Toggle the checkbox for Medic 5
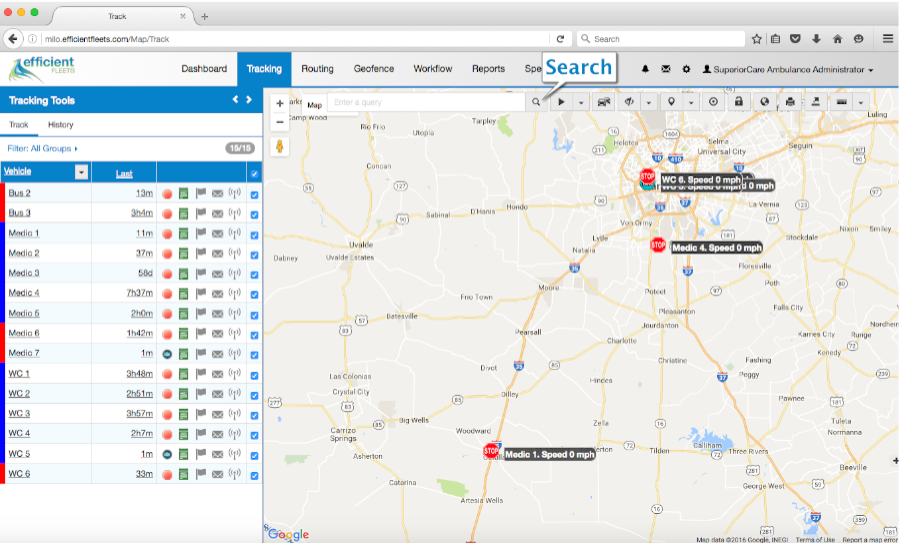 (254, 315)
